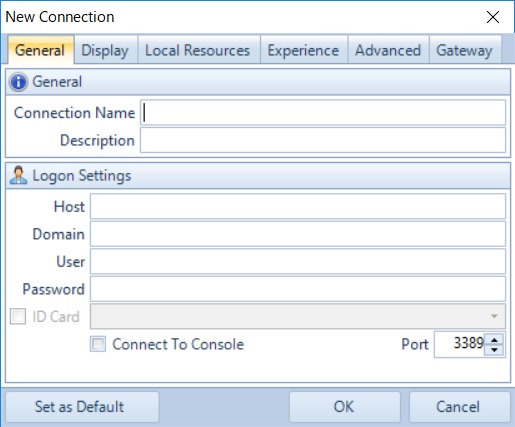Viewport: 515px width, 427px height.
Task: Close the New Connection dialog
Action: [493, 17]
